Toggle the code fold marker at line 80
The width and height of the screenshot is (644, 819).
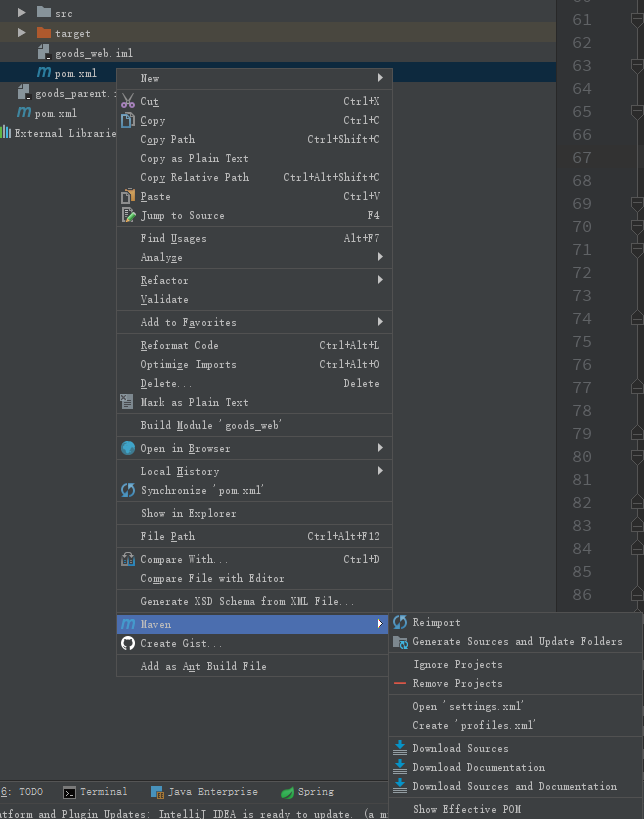click(637, 457)
